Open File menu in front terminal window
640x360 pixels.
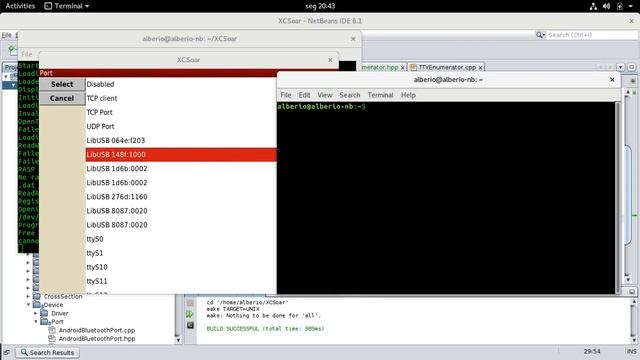[286, 95]
